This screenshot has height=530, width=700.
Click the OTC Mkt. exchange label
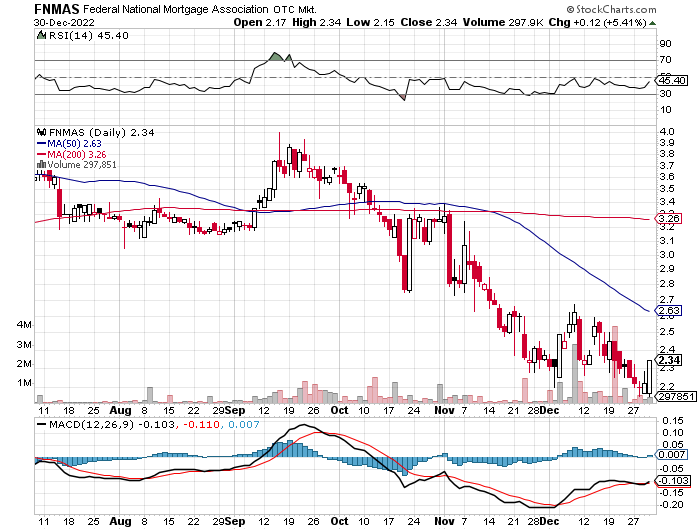[x=296, y=10]
